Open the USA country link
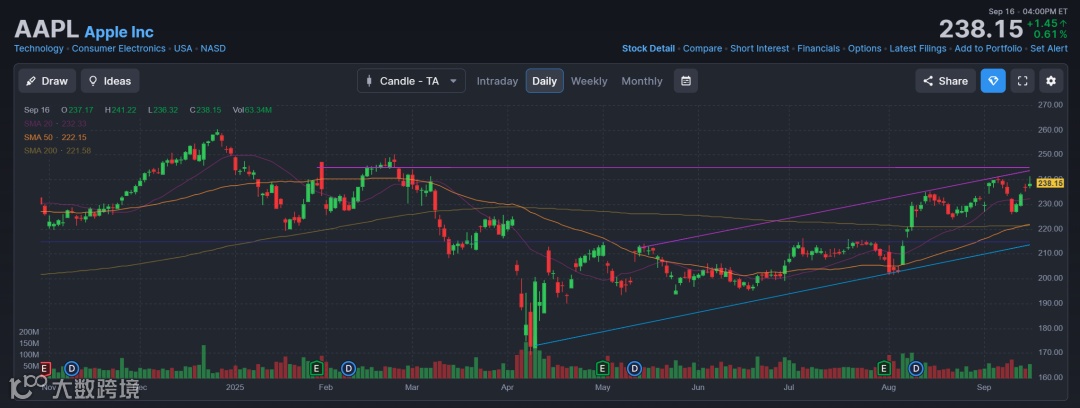1080x408 pixels. coord(183,49)
